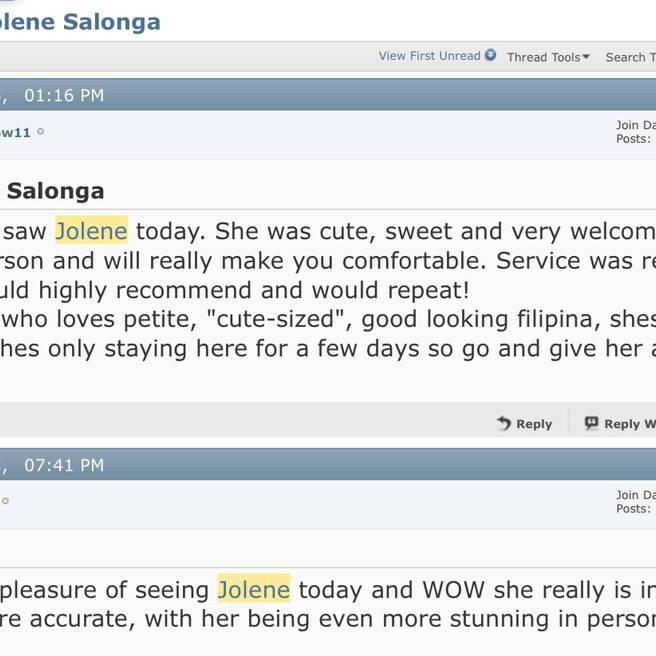Click the Reply arrow icon in first post

coord(504,424)
